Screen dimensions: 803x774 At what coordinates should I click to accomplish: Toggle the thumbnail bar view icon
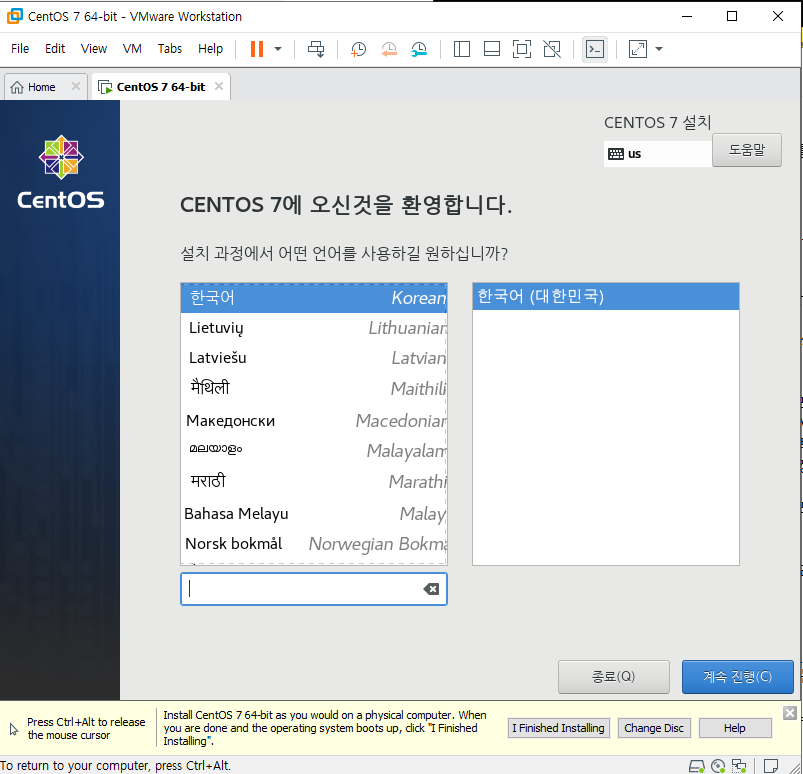pos(492,49)
